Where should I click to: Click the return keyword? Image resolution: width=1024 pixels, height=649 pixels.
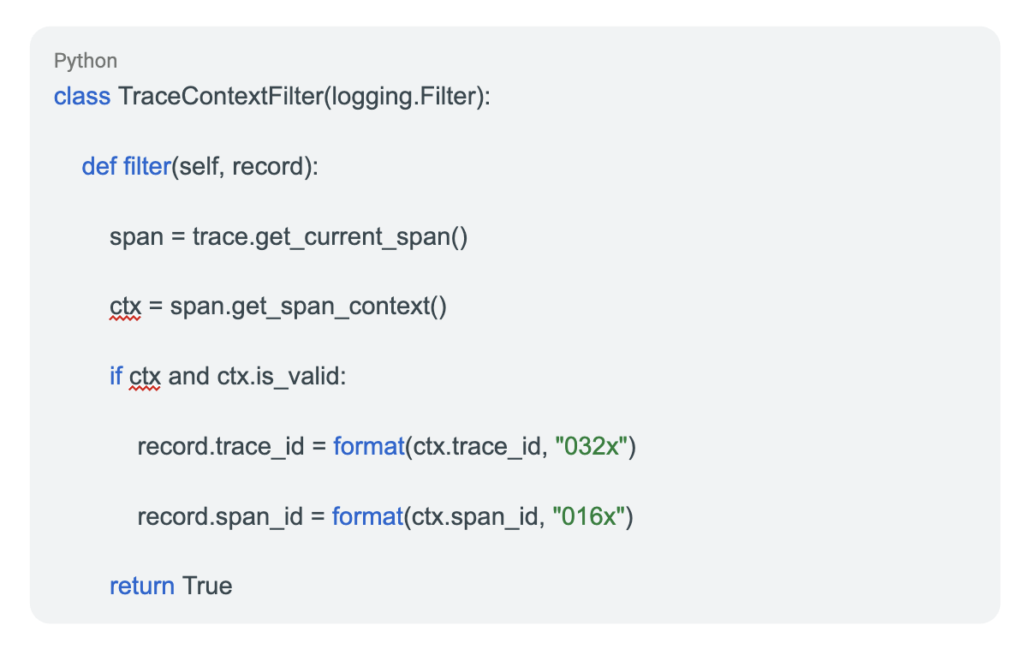(142, 586)
